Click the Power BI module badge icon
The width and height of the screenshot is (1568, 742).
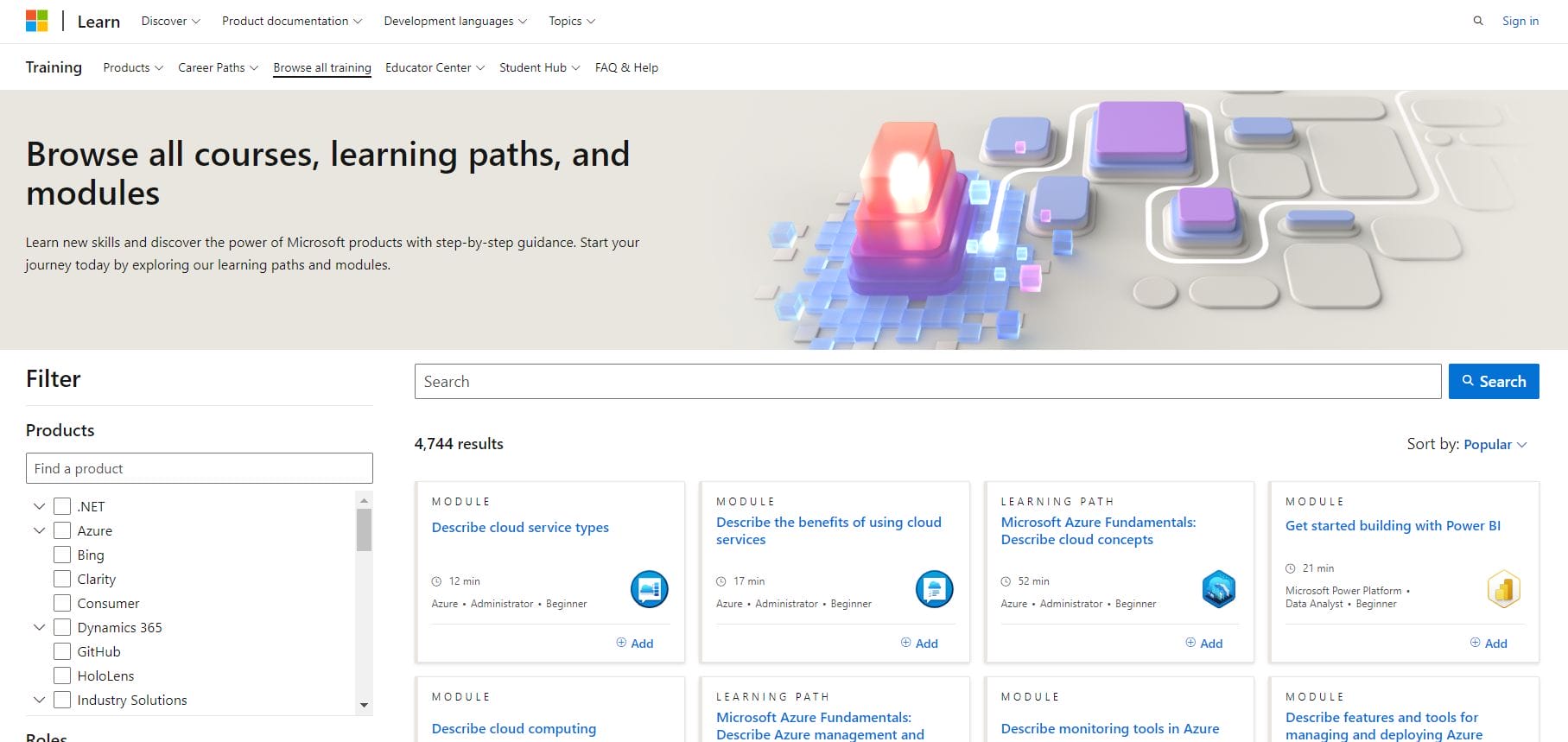pyautogui.click(x=1503, y=589)
